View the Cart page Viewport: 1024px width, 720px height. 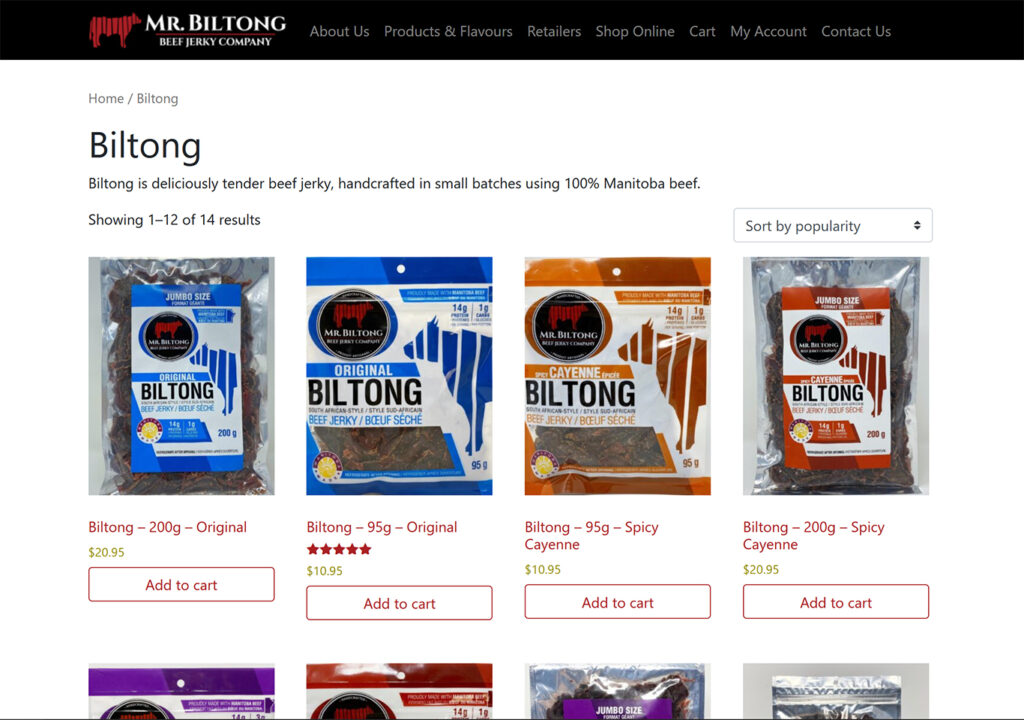[702, 31]
